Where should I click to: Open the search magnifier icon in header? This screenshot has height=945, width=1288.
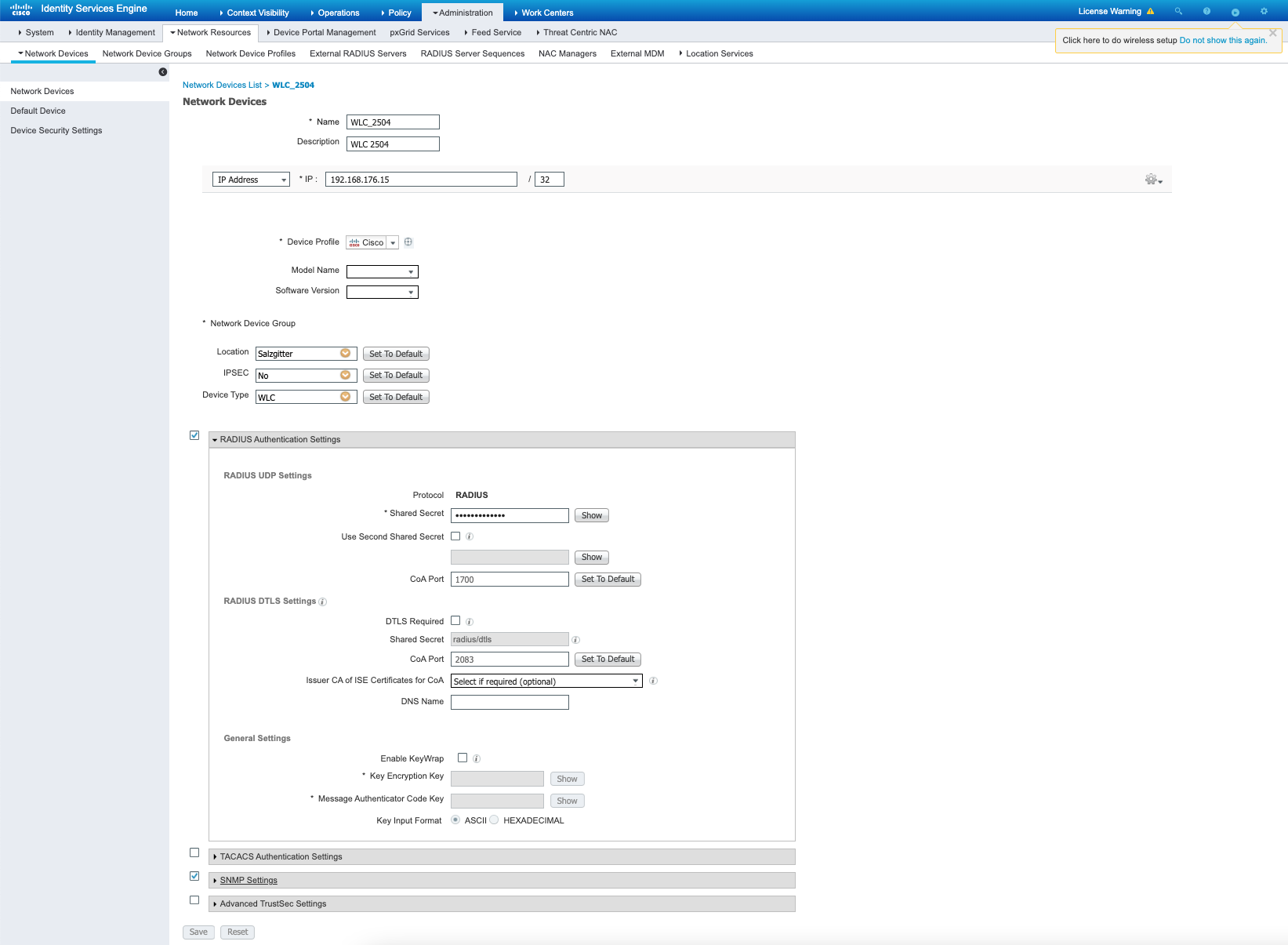click(1178, 11)
